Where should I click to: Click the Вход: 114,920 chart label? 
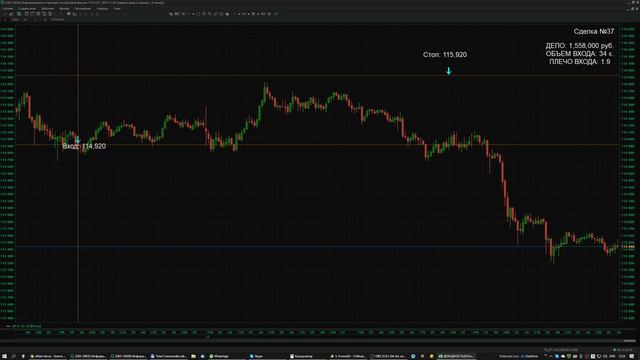84,146
